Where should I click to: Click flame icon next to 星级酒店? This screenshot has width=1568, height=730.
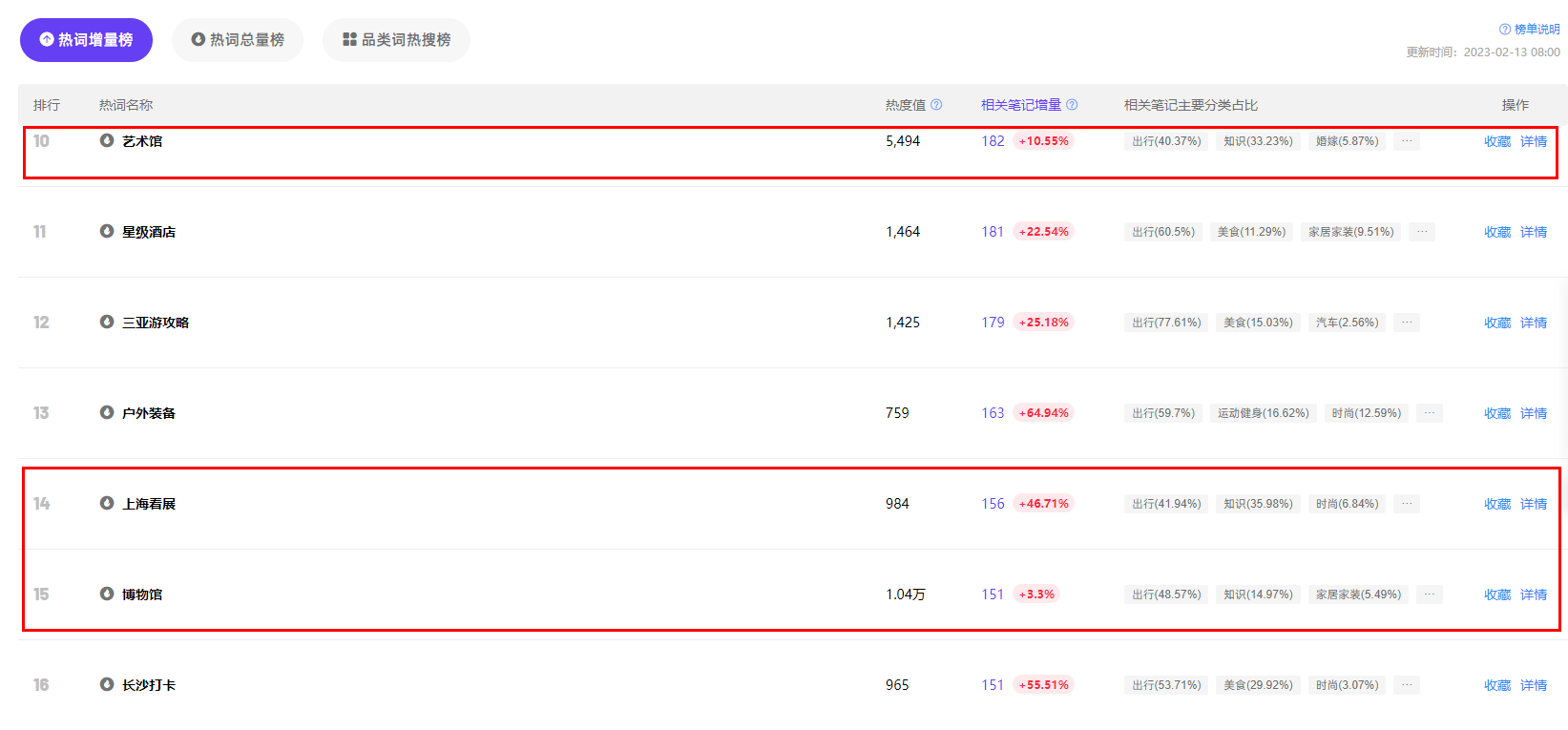(107, 231)
